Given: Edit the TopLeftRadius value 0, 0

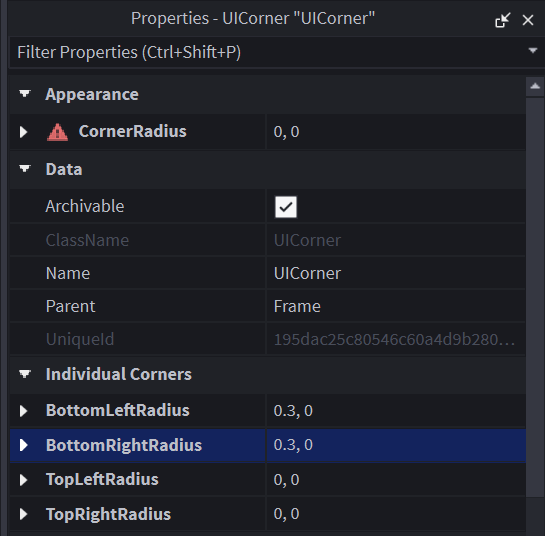Looking at the screenshot, I should pos(396,480).
